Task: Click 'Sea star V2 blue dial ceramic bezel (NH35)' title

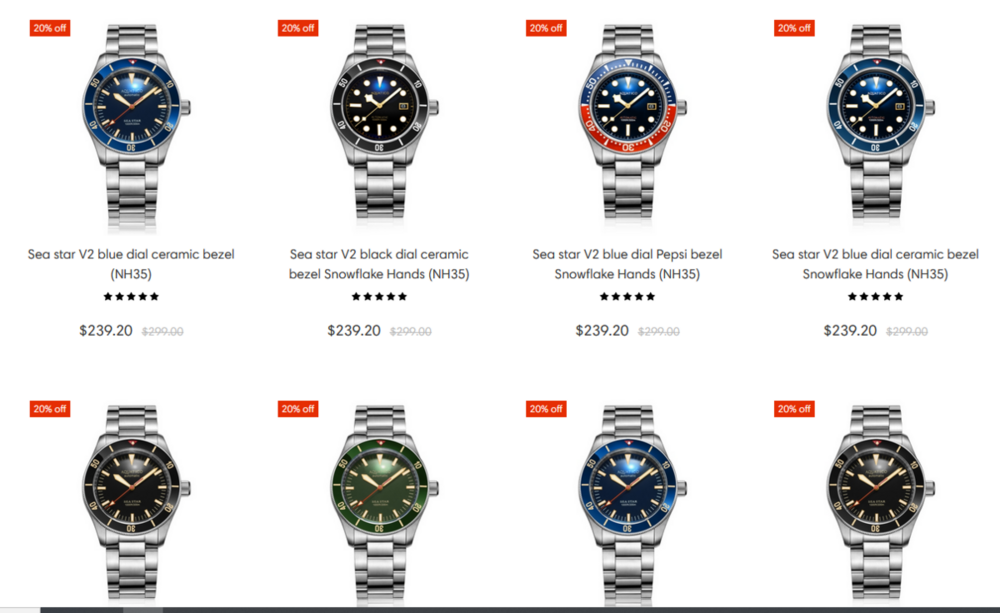Action: 131,264
